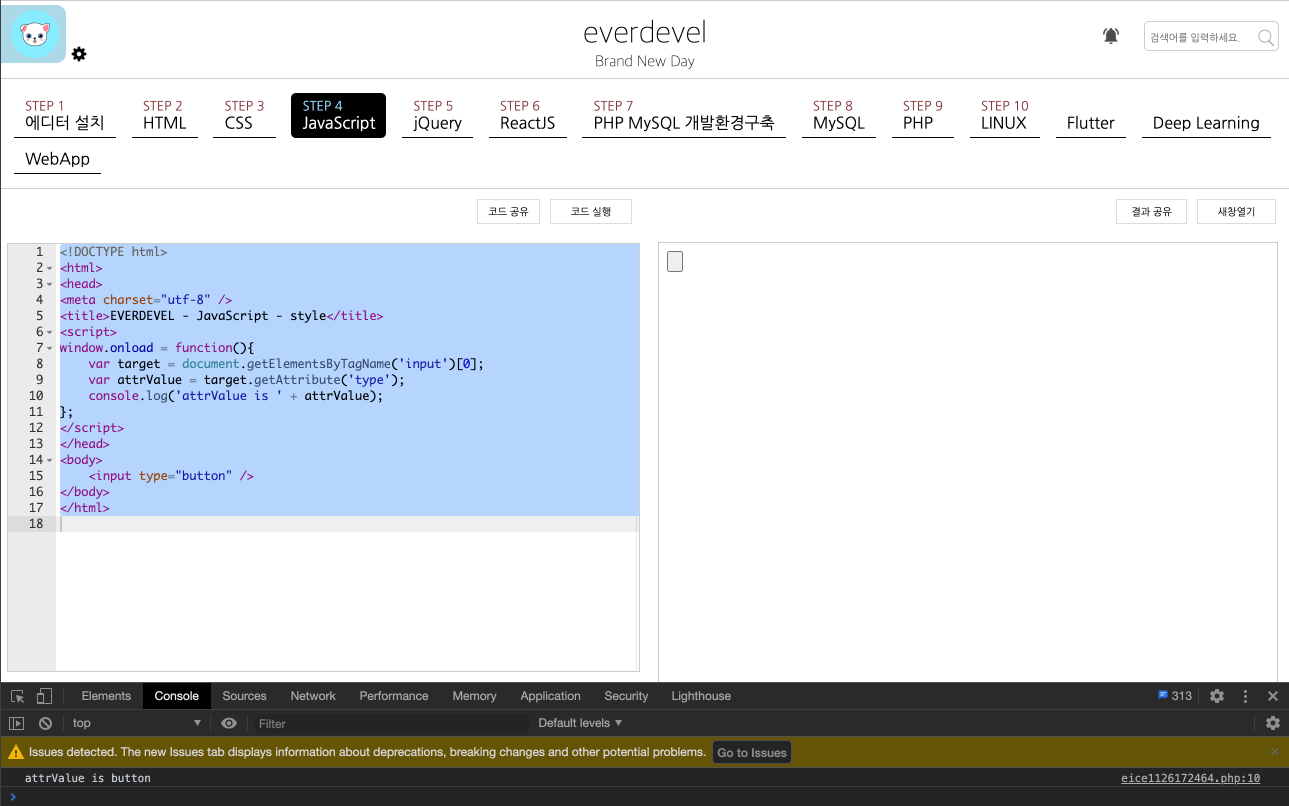Screen dimensions: 1289x806
Task: Click the clear console icon
Action: coord(45,723)
